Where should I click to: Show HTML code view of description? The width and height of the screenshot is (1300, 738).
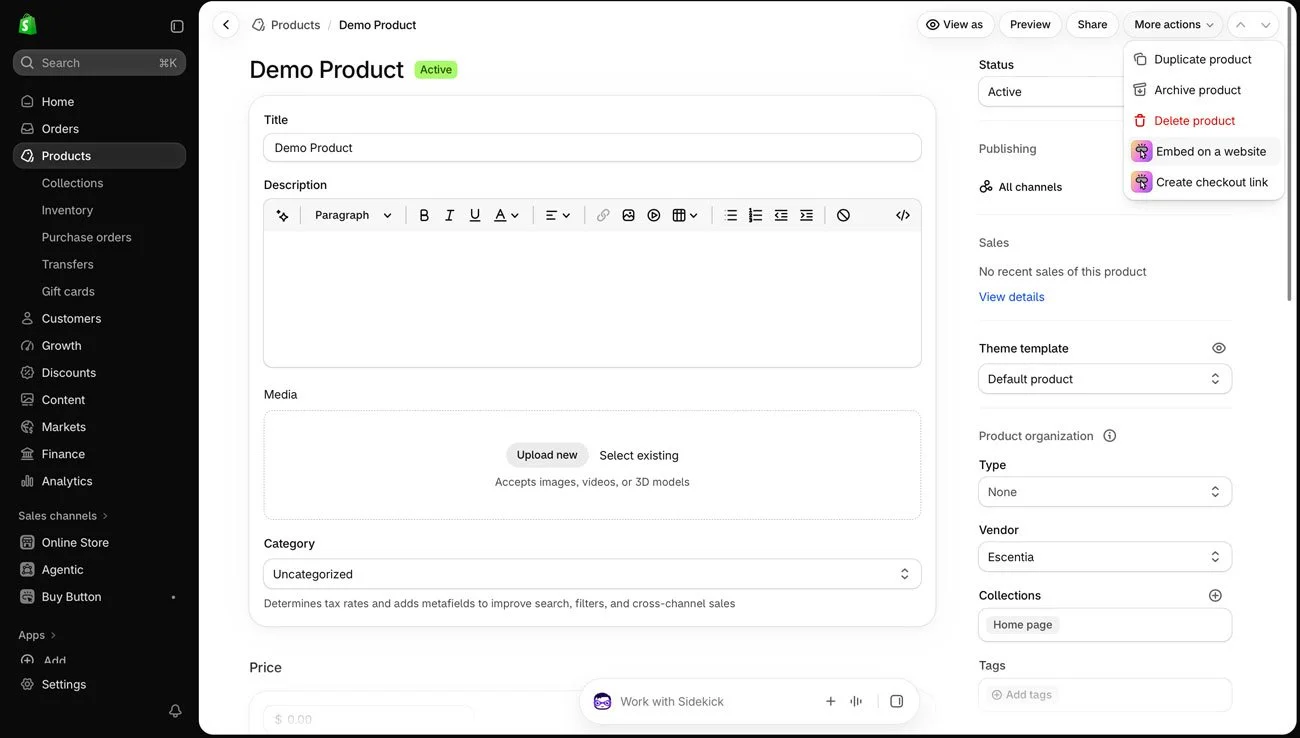click(x=903, y=215)
